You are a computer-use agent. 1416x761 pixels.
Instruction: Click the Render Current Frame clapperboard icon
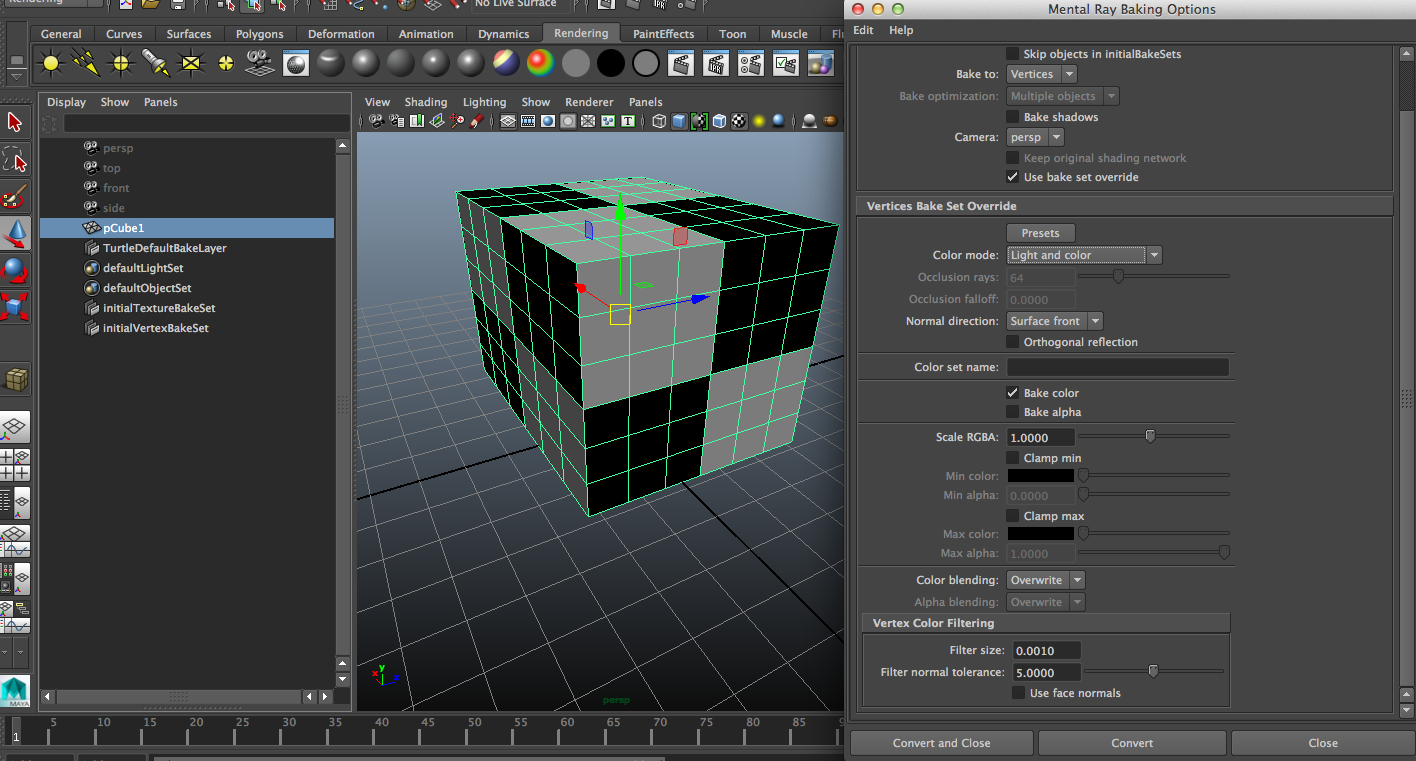pyautogui.click(x=681, y=64)
